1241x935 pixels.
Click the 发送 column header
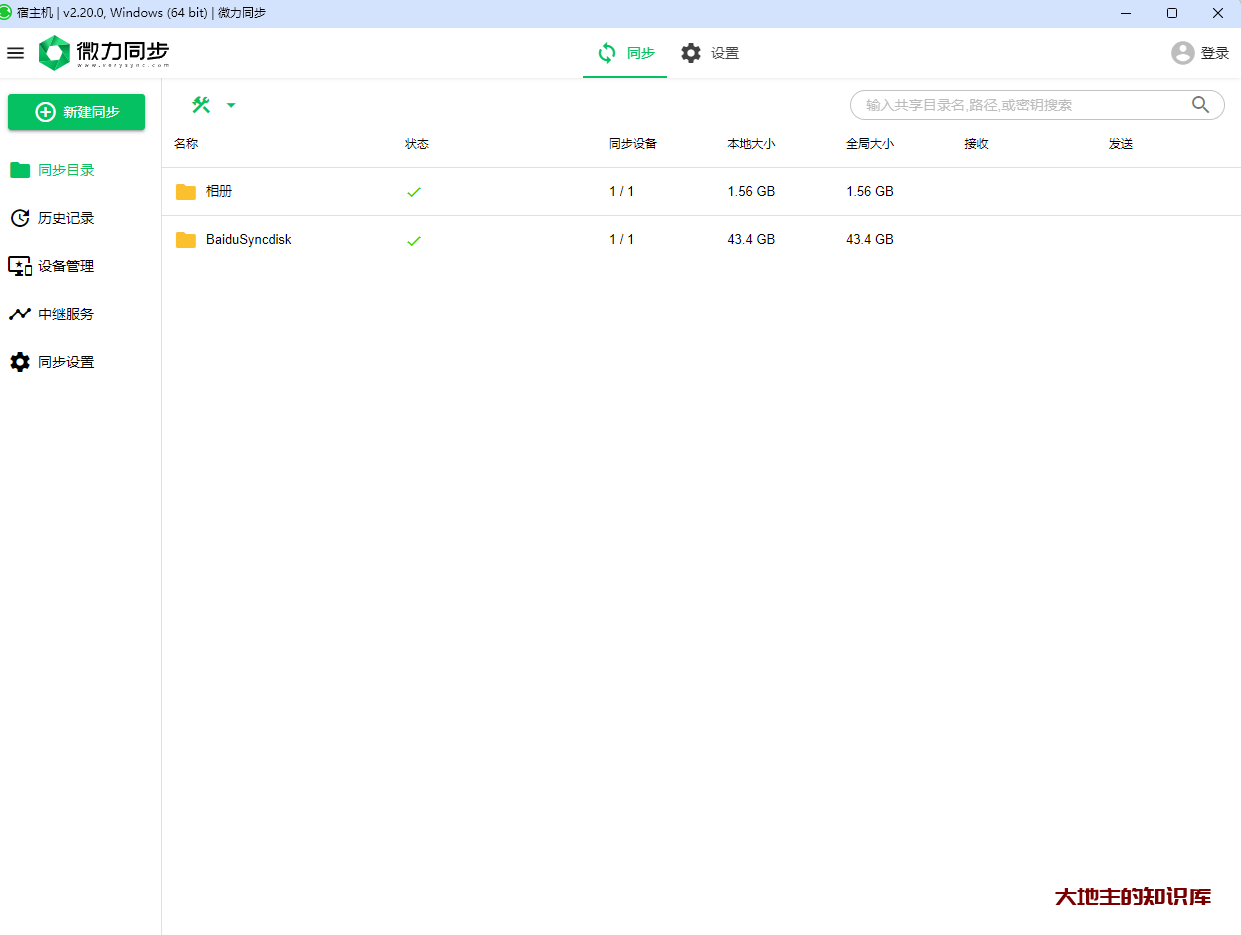coord(1121,144)
